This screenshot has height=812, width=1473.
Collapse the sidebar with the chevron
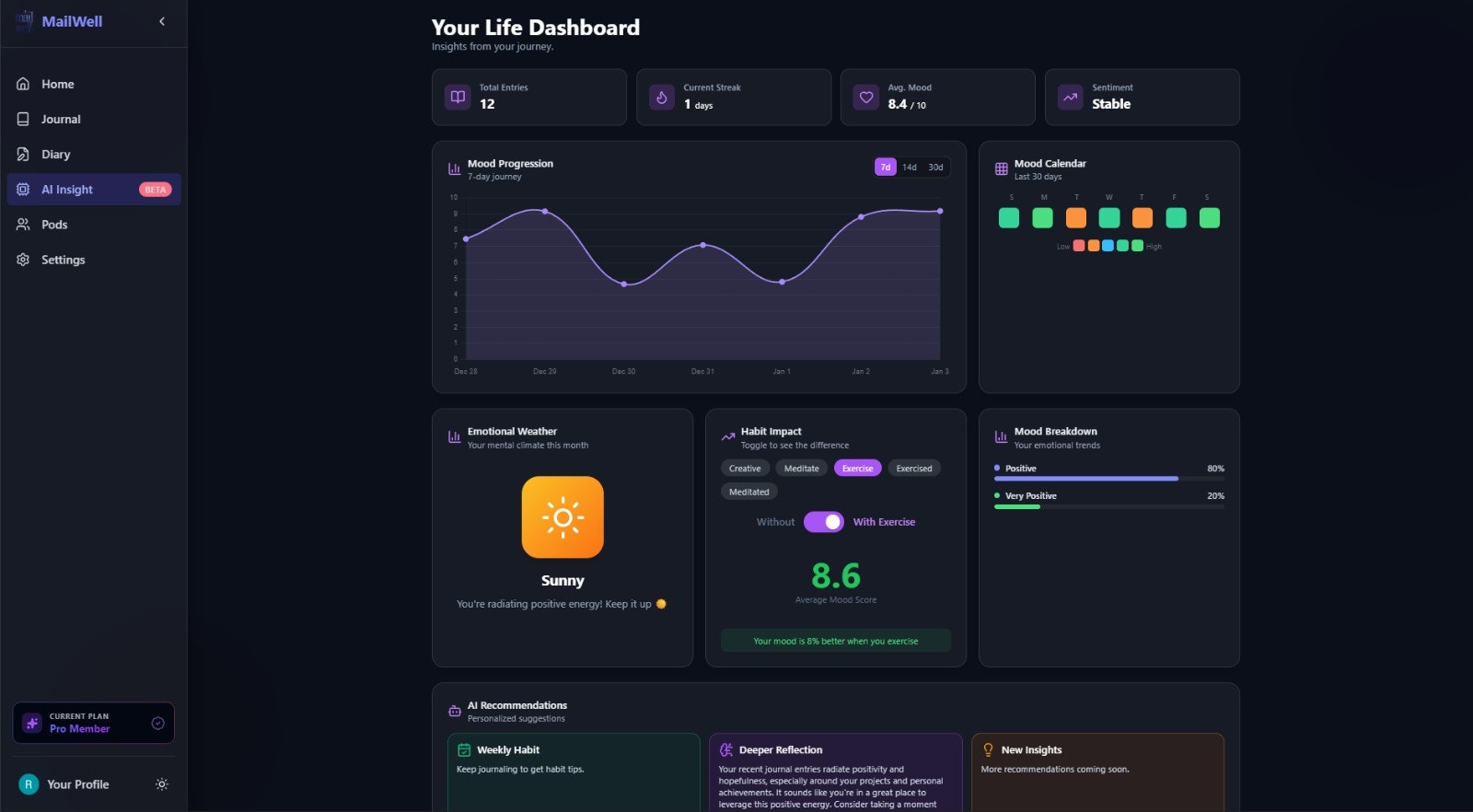click(x=162, y=21)
